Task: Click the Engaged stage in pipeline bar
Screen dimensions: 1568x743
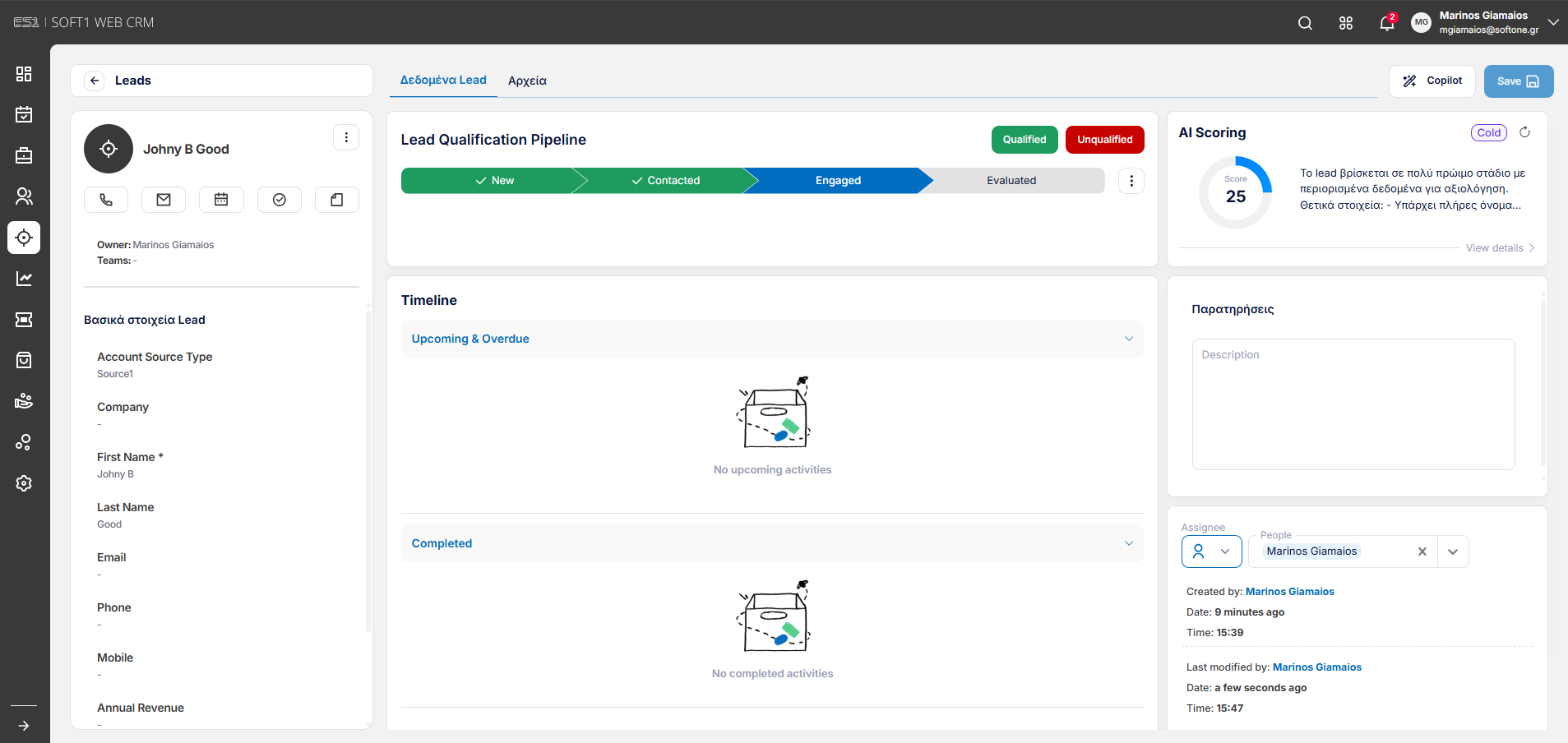Action: [x=838, y=181]
